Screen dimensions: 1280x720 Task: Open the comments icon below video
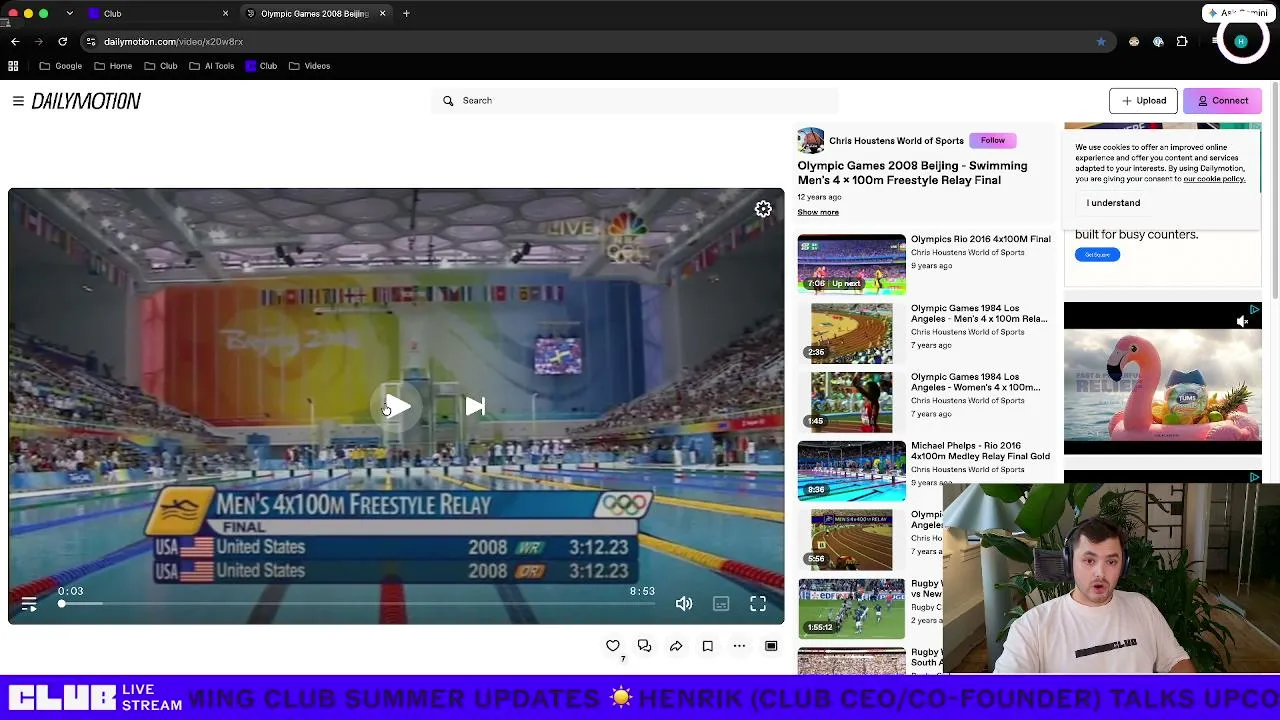point(644,646)
